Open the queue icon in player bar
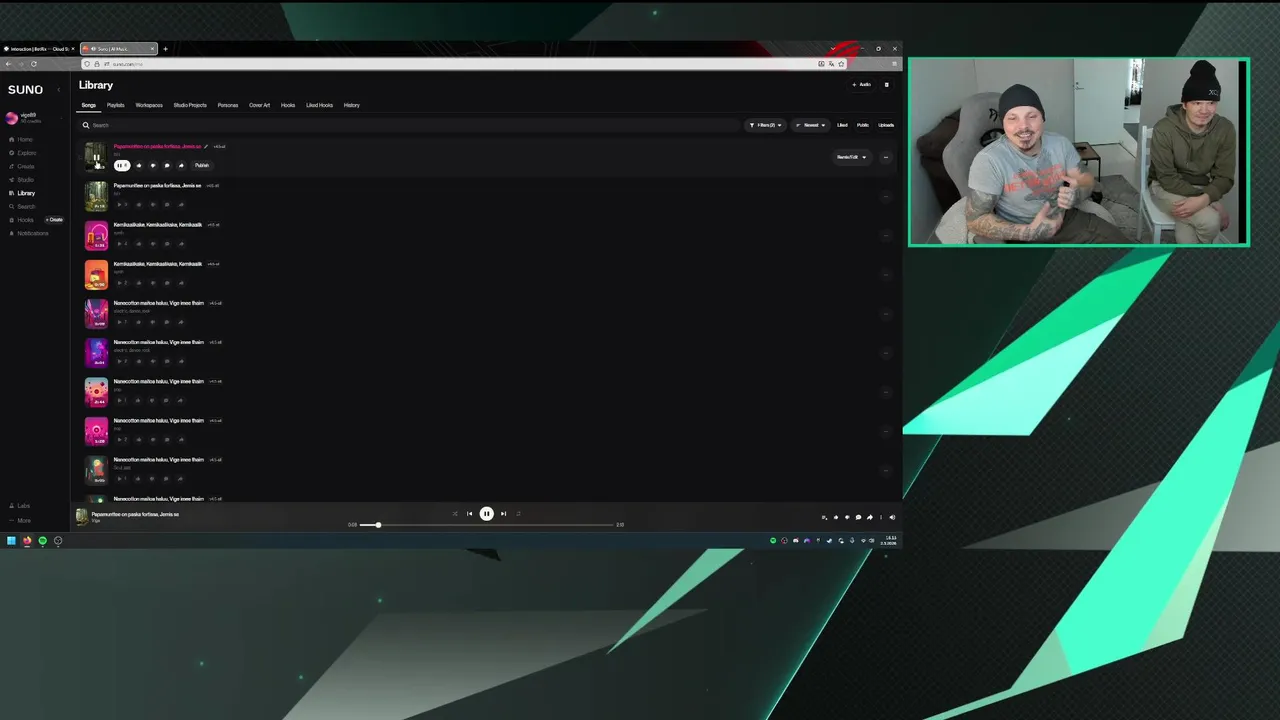Screen dimensions: 1280x720 click(x=824, y=517)
